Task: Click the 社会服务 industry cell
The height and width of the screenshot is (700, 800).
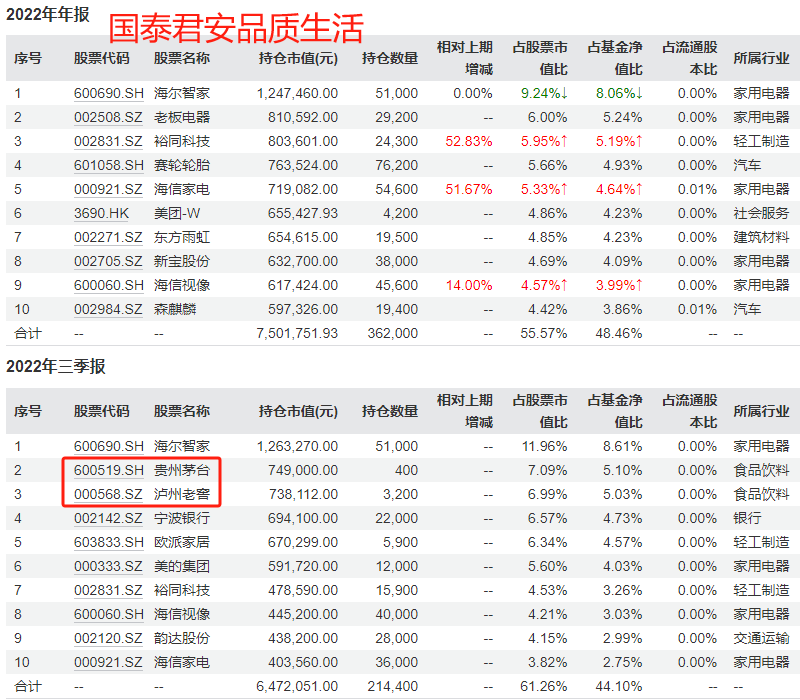Action: (x=761, y=213)
